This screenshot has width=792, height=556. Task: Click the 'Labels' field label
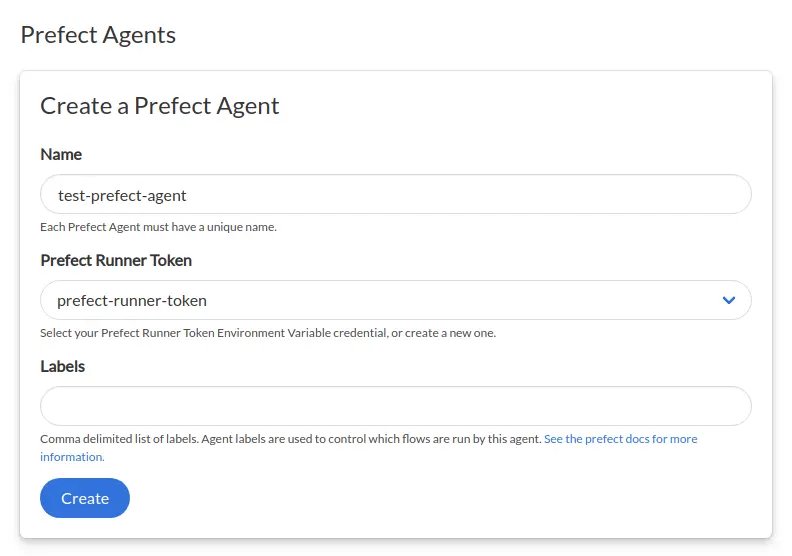pyautogui.click(x=62, y=366)
